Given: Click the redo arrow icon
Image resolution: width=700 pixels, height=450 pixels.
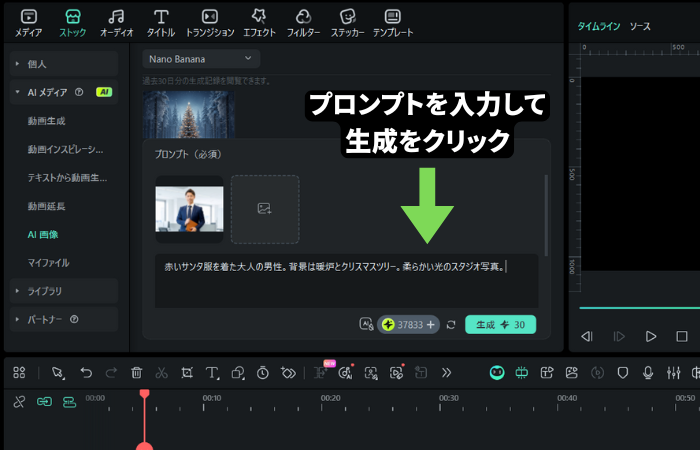Looking at the screenshot, I should pos(111,372).
